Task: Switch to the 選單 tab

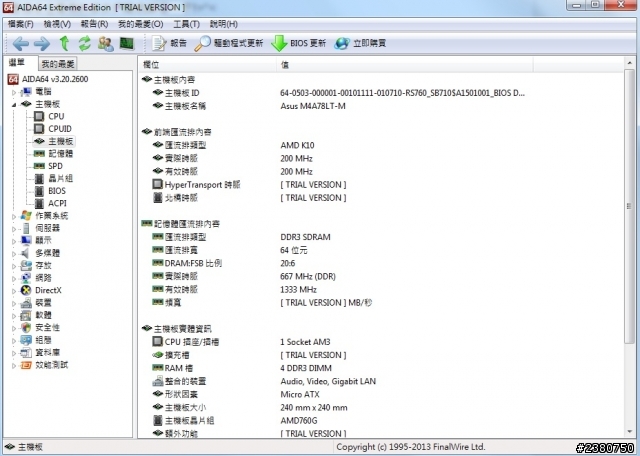Action: (x=17, y=62)
